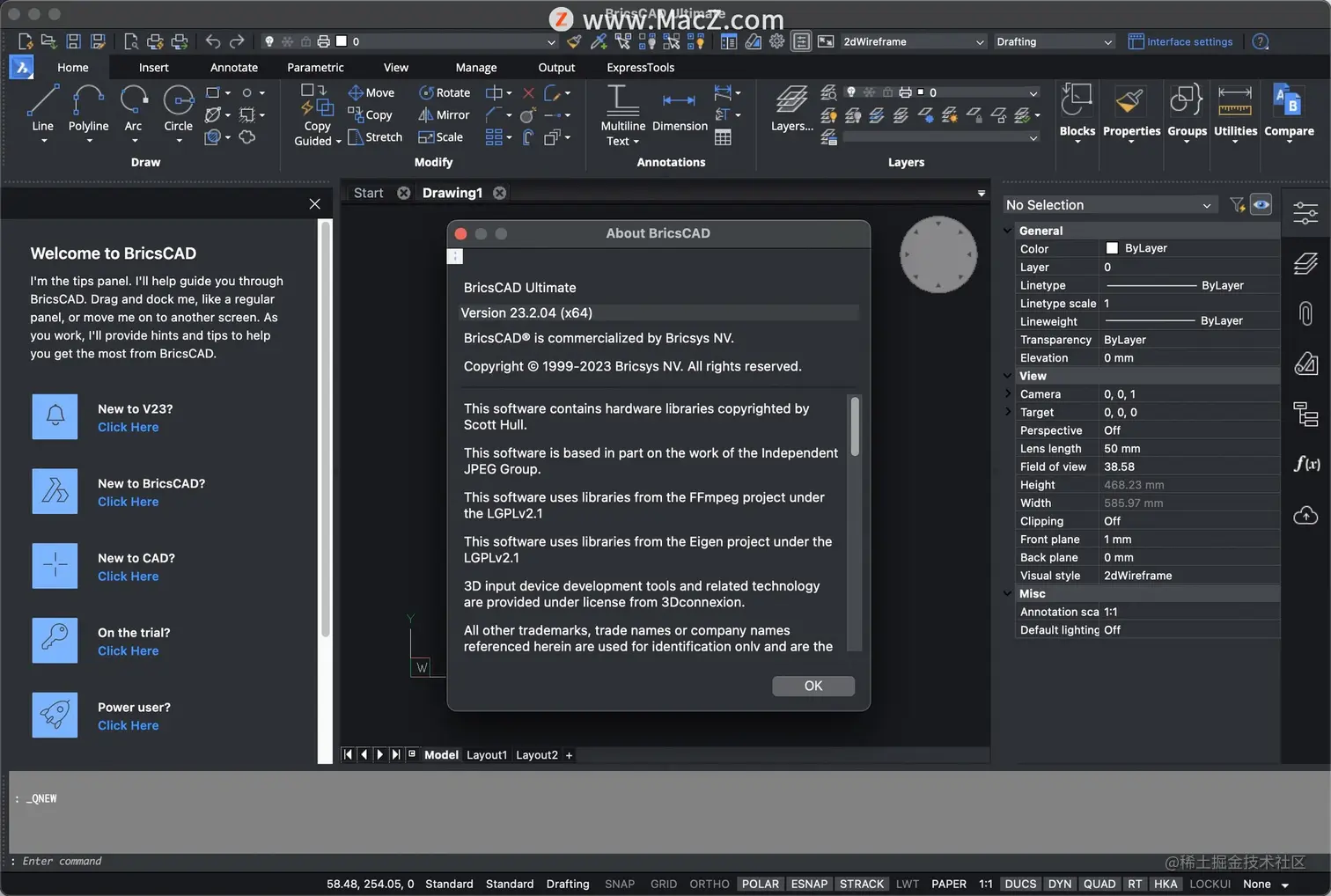
Task: Click Here link under Power user?
Action: click(x=129, y=725)
